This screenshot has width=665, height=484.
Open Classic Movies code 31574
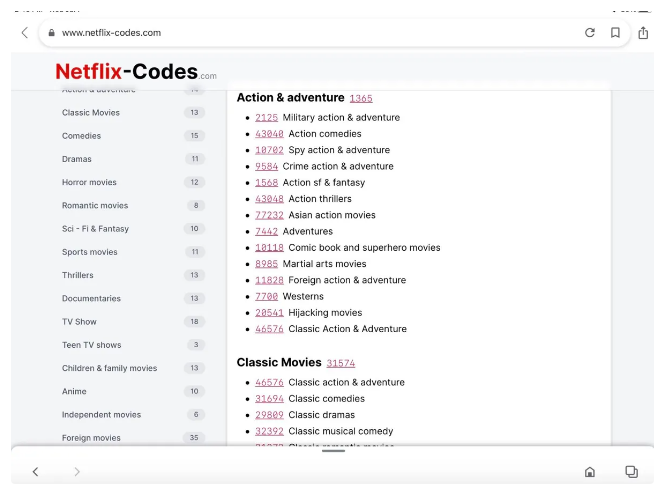coord(341,363)
